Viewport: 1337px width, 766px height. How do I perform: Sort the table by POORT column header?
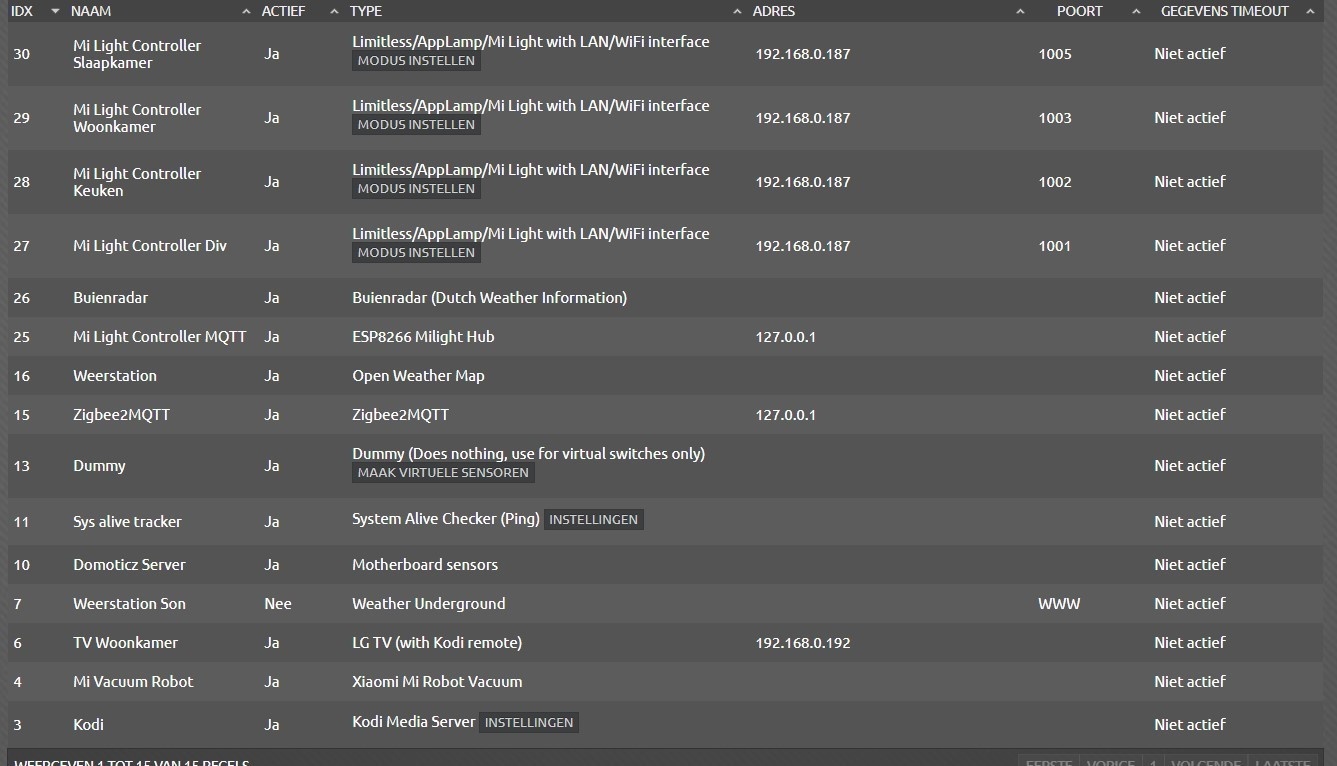click(x=1079, y=11)
